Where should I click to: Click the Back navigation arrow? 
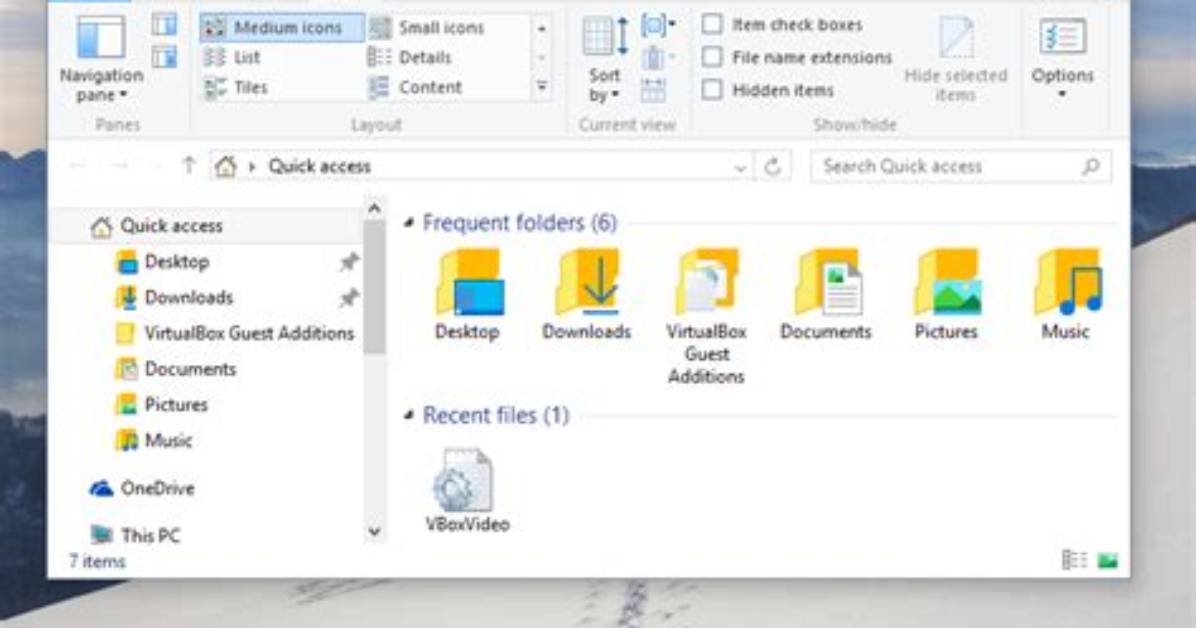tap(78, 166)
